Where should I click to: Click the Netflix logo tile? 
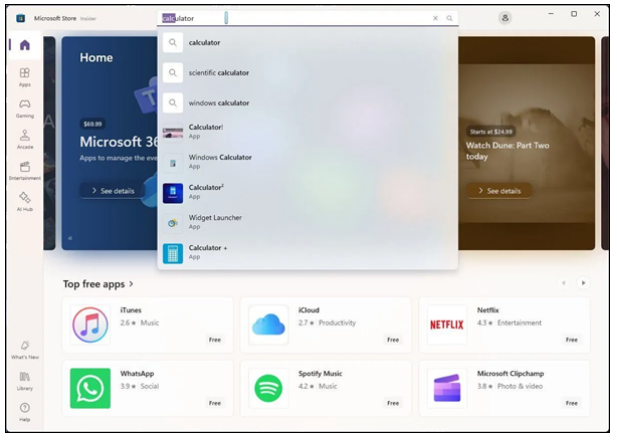(x=447, y=325)
